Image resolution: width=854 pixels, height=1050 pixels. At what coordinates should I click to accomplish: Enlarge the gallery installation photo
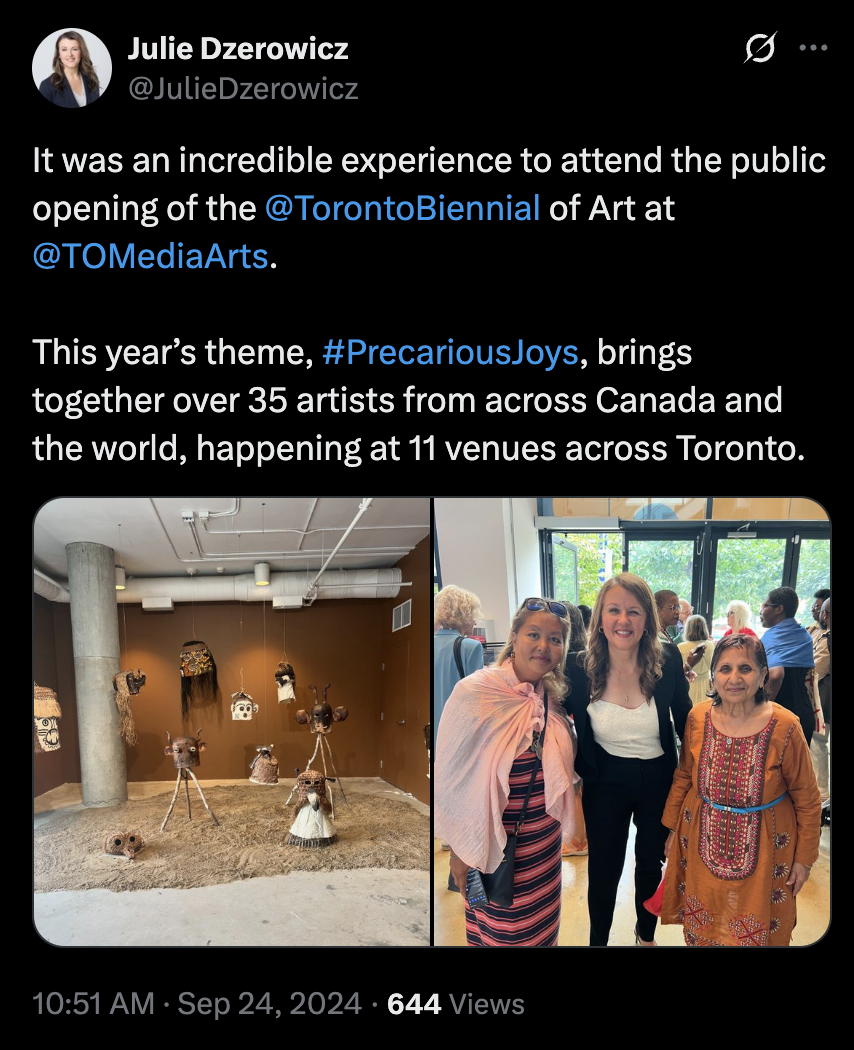[230, 718]
